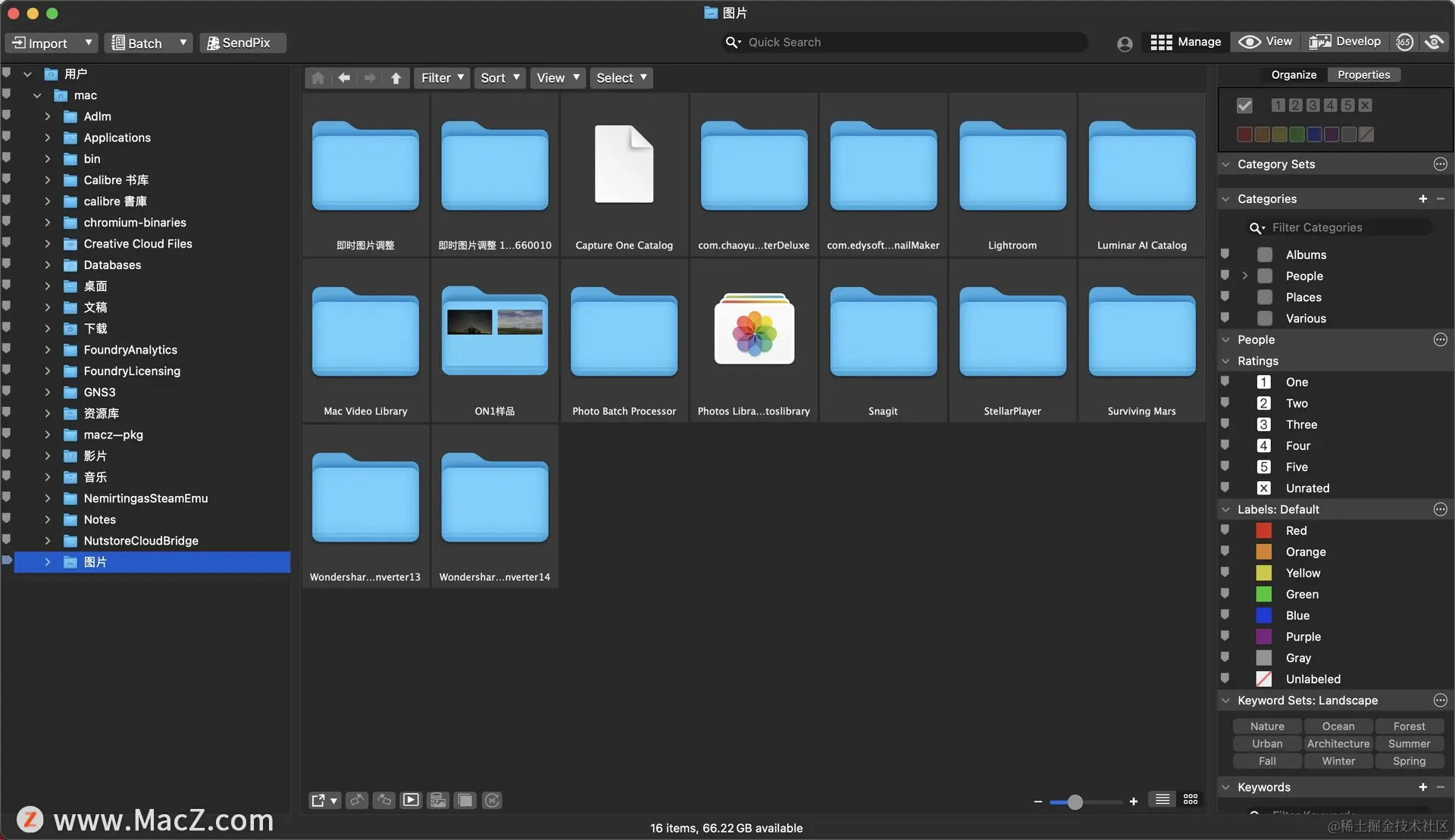
Task: Toggle the tagged checkmark in Organize panel
Action: pos(1244,105)
